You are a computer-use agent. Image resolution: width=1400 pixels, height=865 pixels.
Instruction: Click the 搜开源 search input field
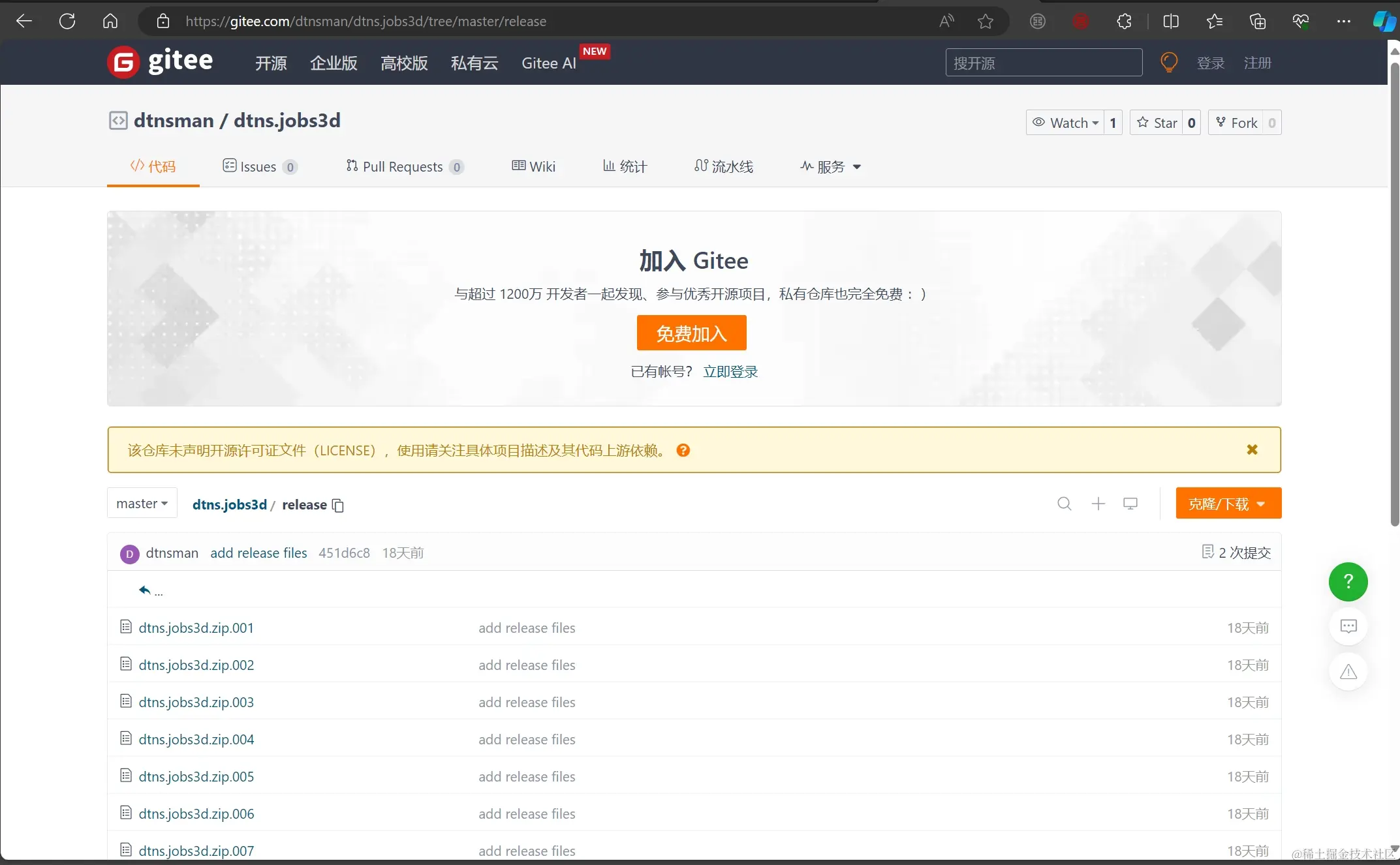pyautogui.click(x=1043, y=63)
